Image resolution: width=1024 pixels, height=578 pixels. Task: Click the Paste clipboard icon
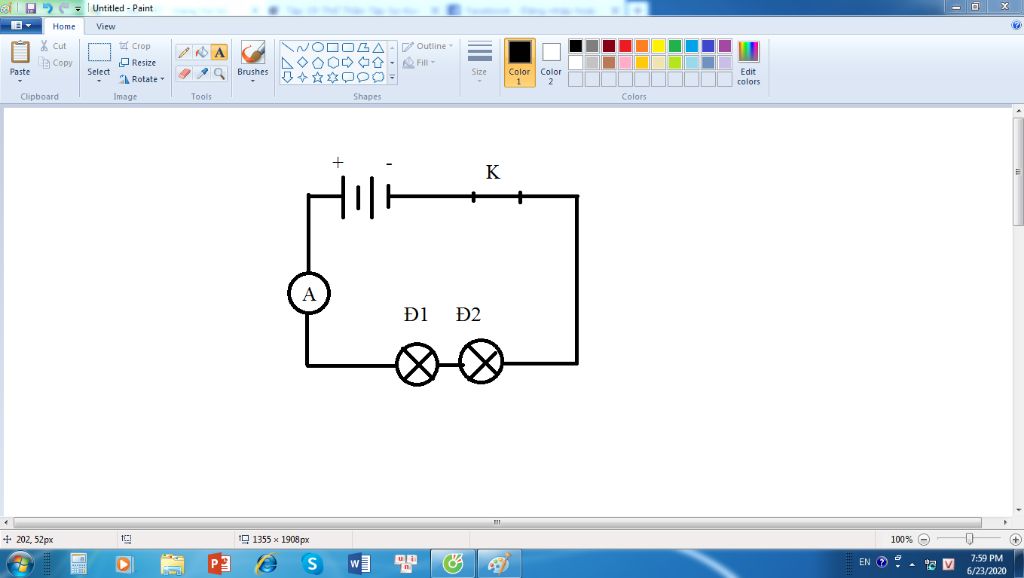20,52
